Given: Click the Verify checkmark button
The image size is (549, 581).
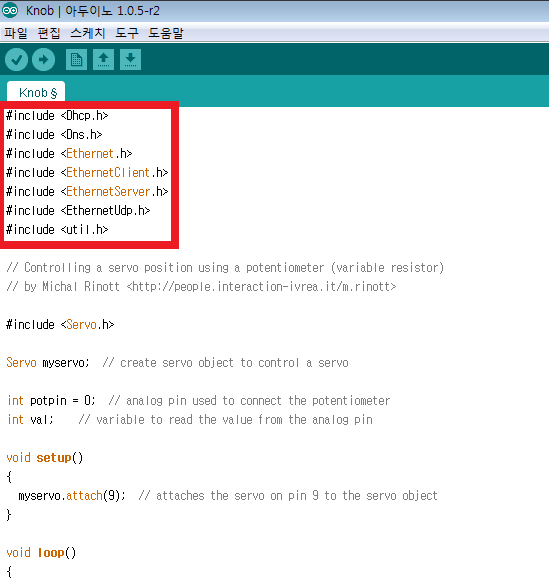Looking at the screenshot, I should [16, 60].
